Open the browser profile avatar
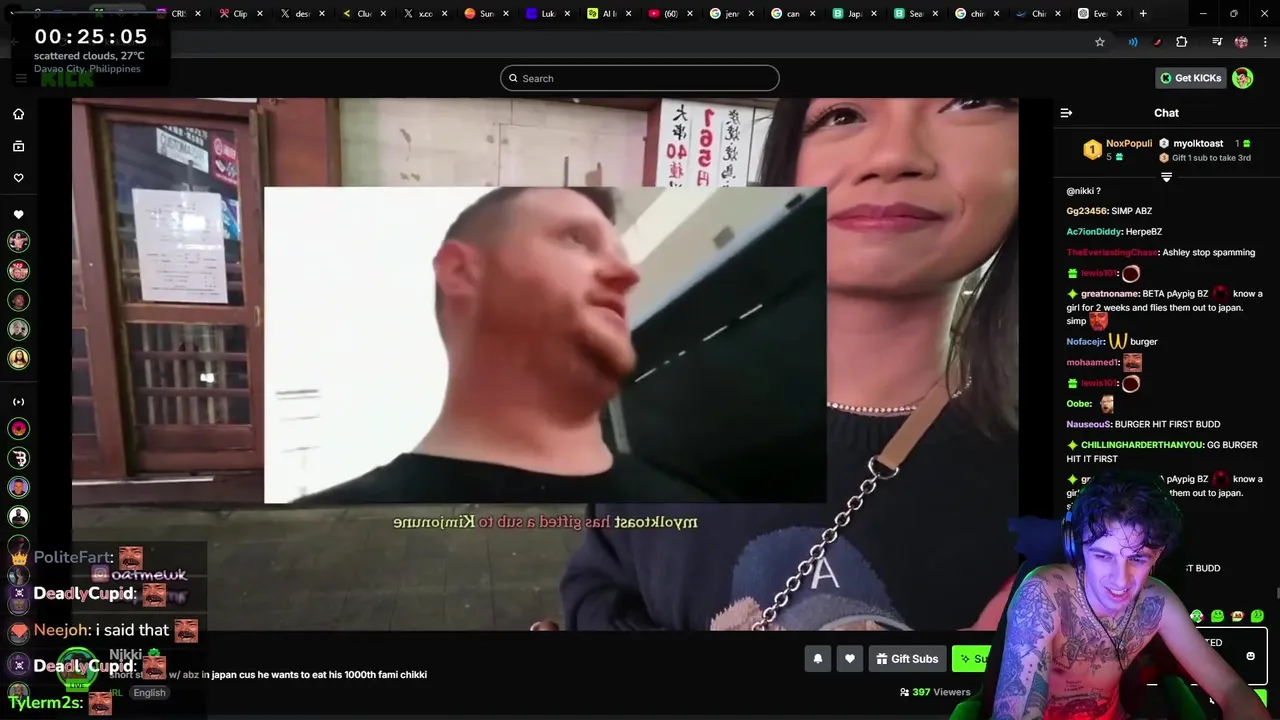Screen dimensions: 1280x720 [1241, 42]
